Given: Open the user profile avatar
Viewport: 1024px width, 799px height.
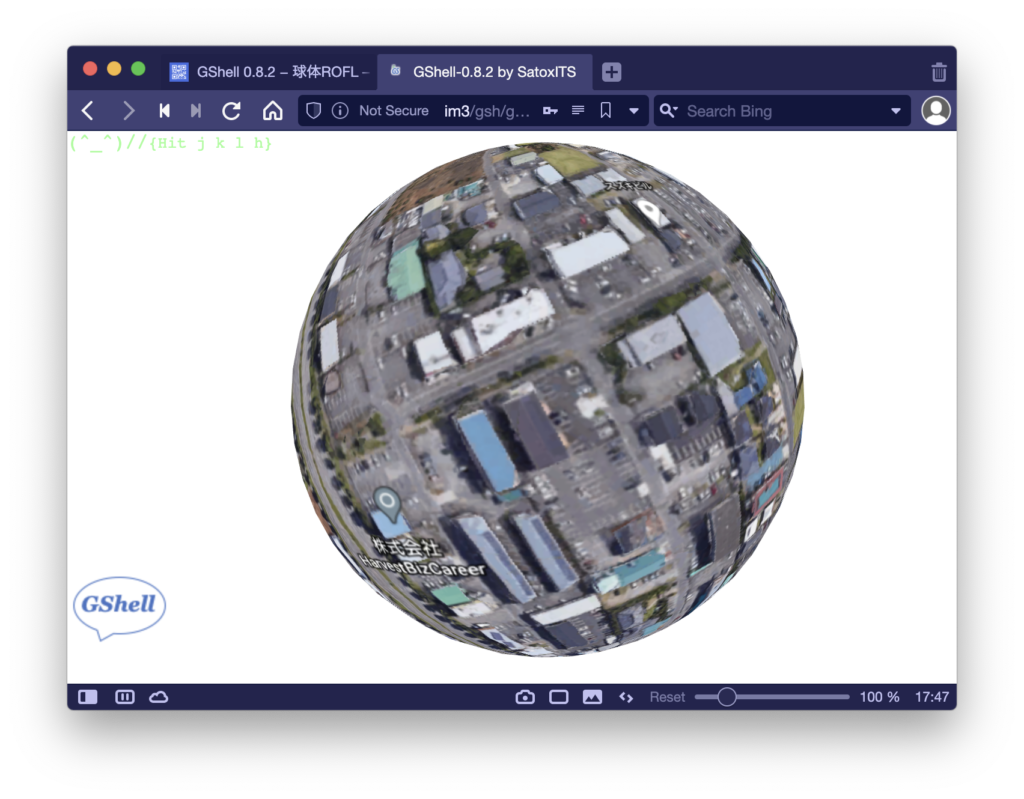Looking at the screenshot, I should 935,111.
